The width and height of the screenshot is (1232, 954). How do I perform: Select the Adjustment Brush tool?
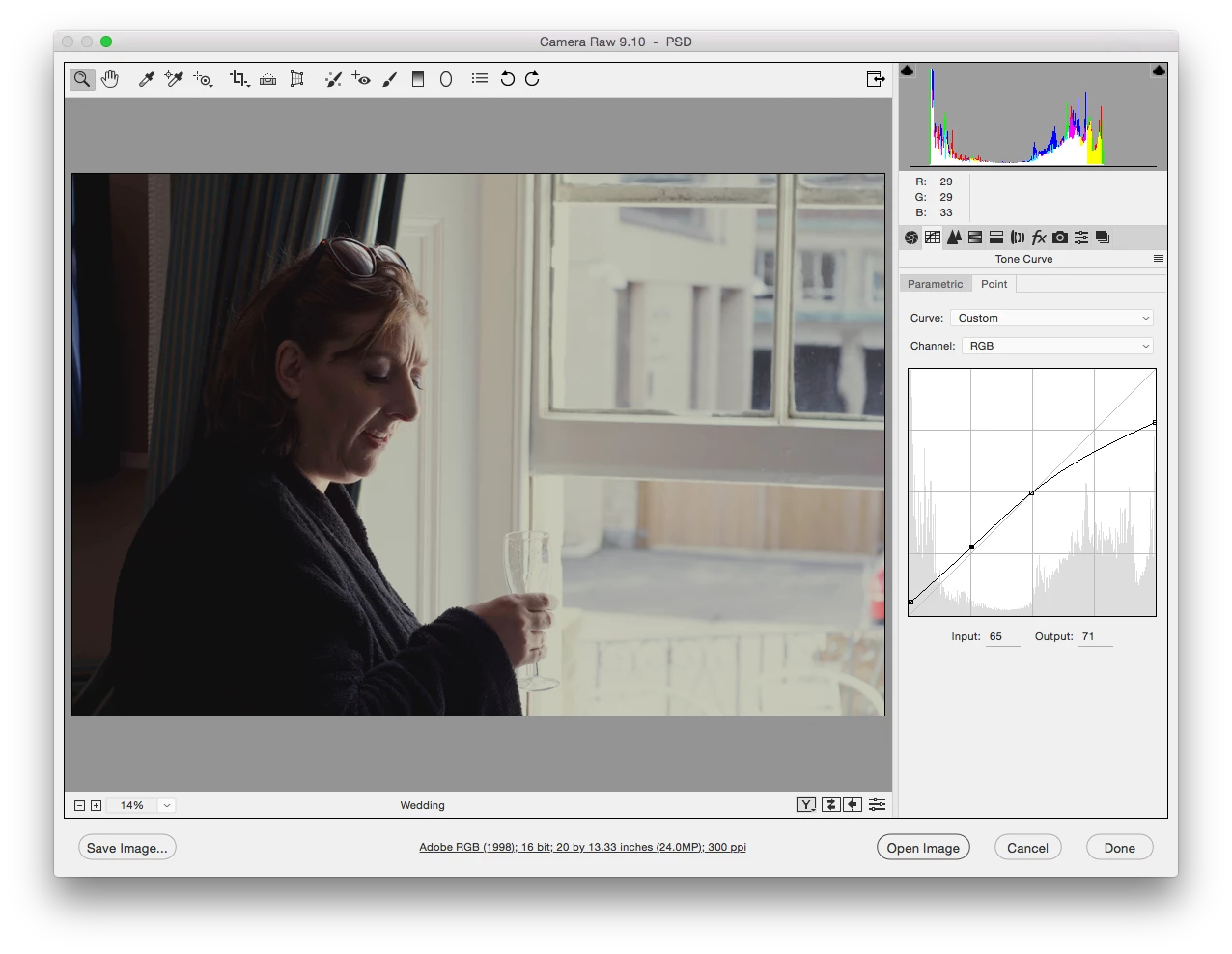[x=390, y=79]
